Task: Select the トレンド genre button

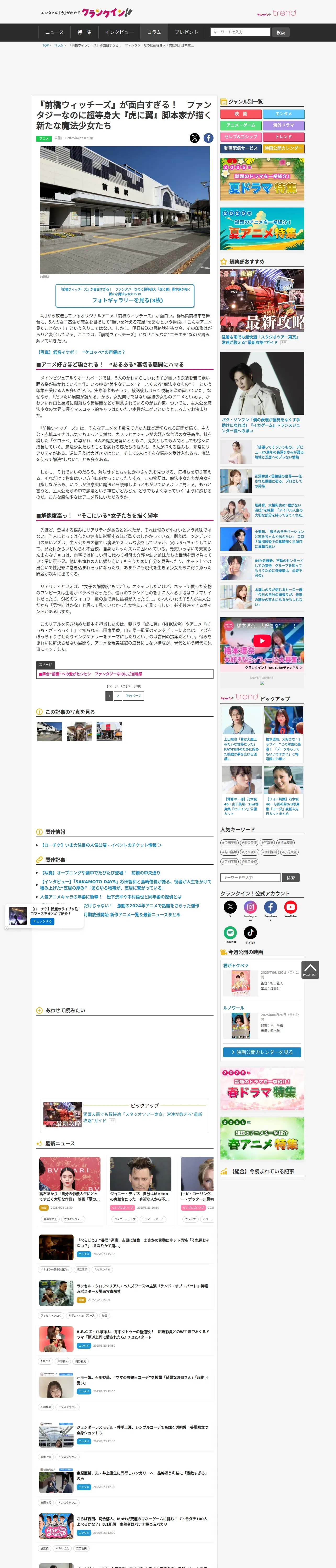Action: [284, 137]
